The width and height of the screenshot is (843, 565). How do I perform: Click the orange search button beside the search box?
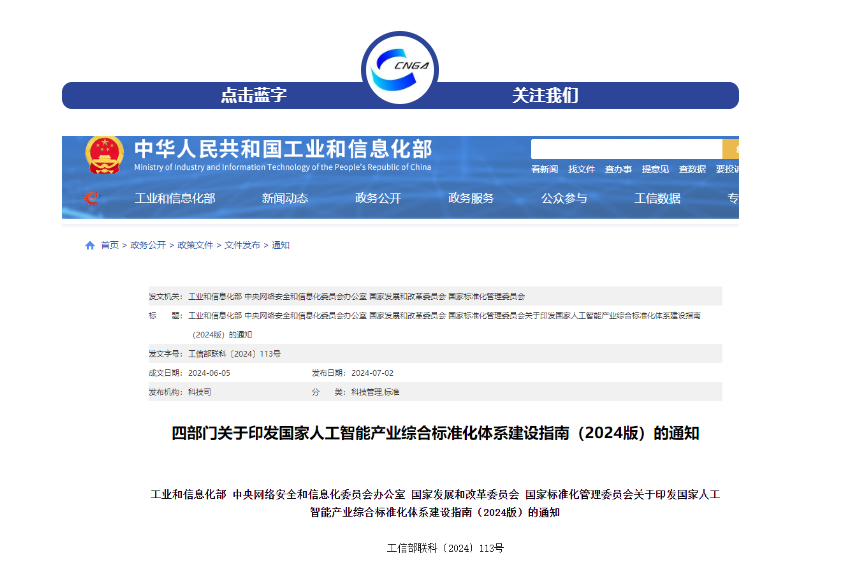731,149
